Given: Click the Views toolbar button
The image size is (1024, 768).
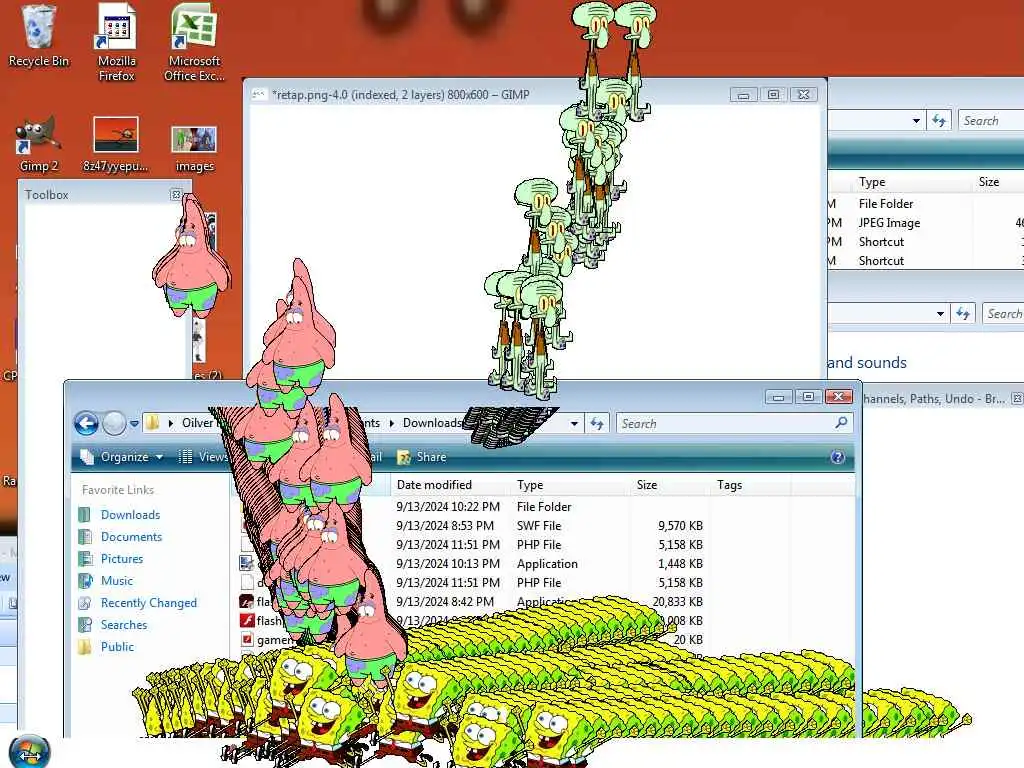Looking at the screenshot, I should [x=203, y=456].
